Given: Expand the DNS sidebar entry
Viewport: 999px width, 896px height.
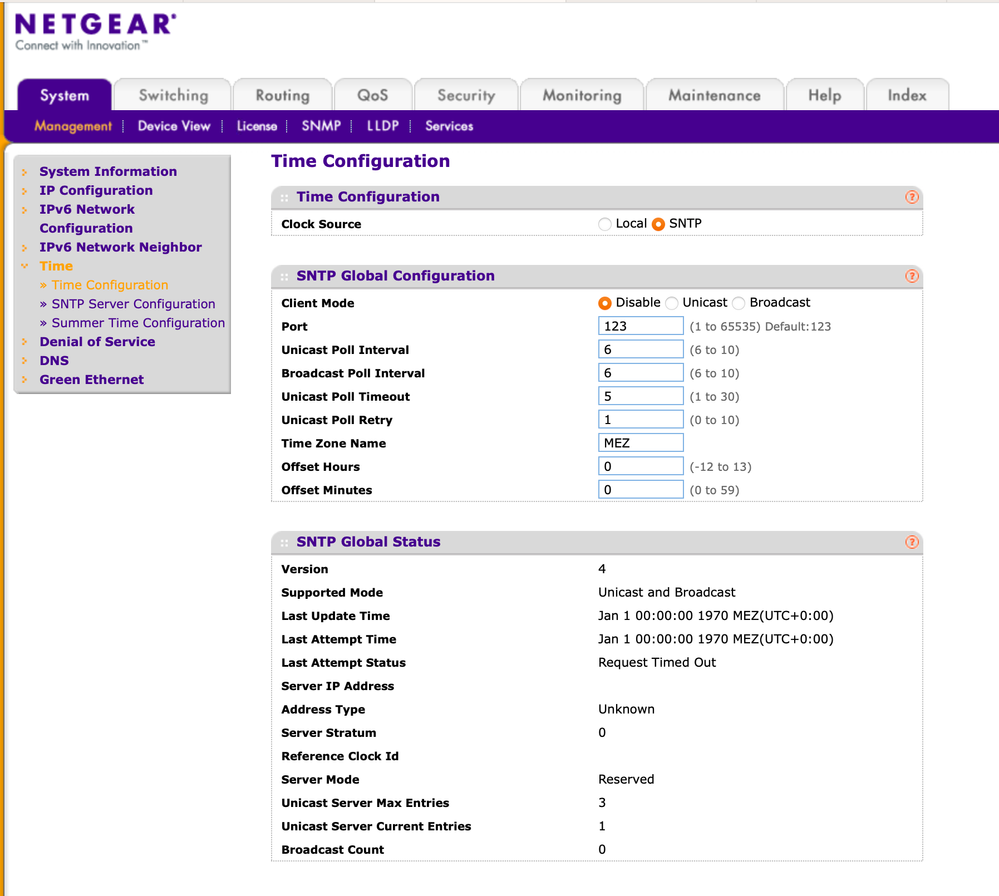Looking at the screenshot, I should coord(54,361).
